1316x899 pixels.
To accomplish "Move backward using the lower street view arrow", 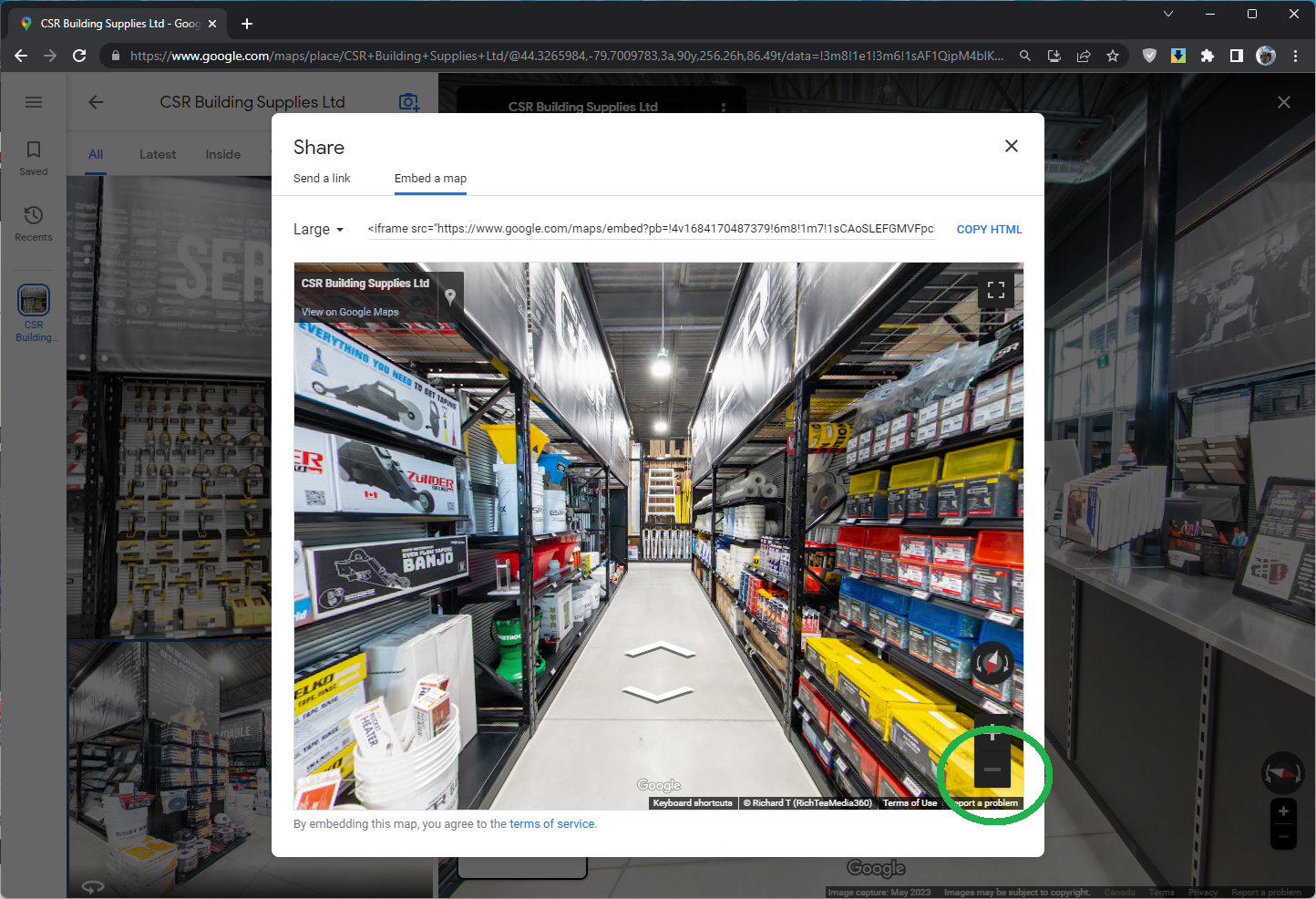I will click(x=659, y=695).
